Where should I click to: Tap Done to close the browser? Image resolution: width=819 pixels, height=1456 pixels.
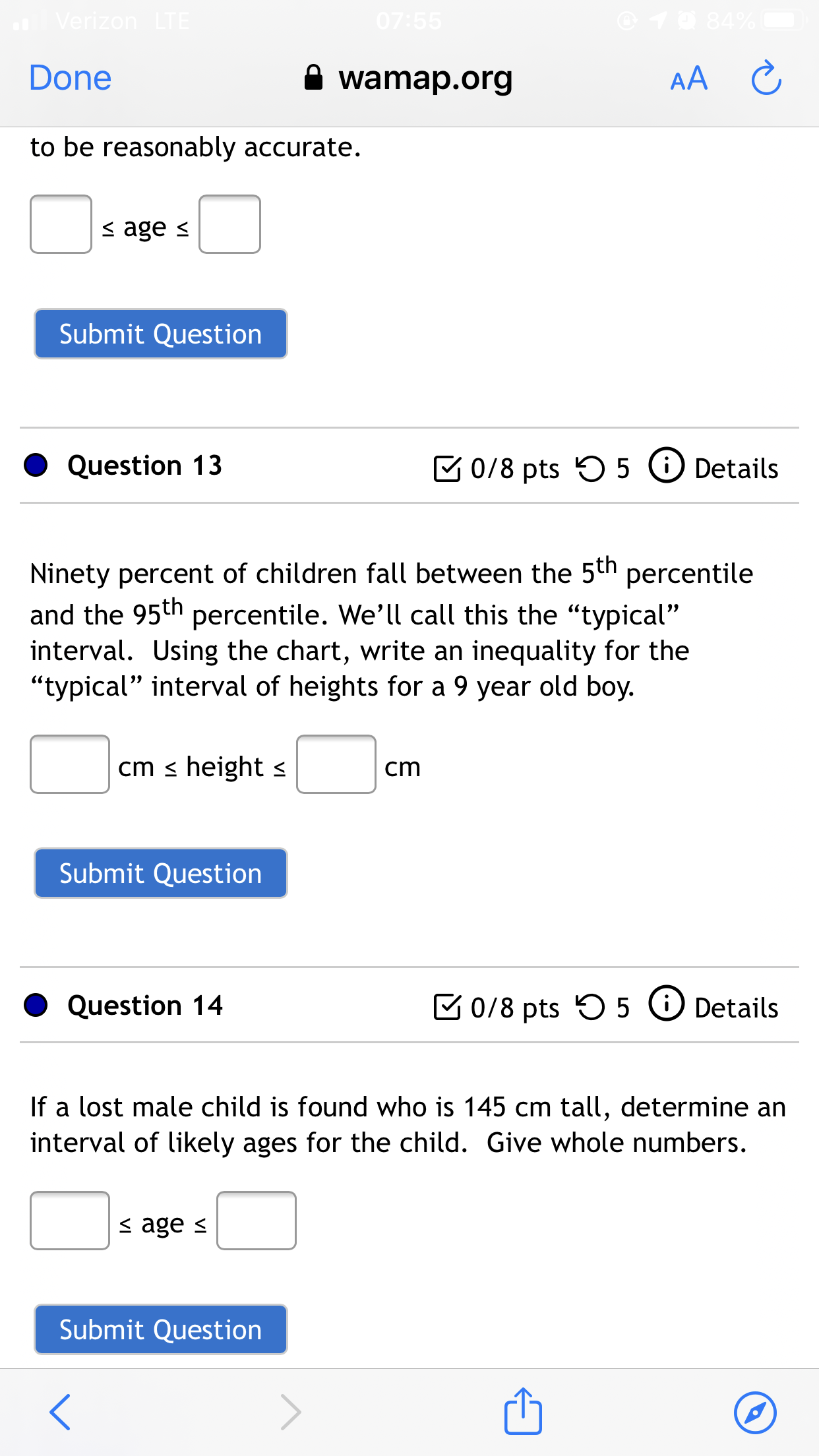pyautogui.click(x=71, y=78)
